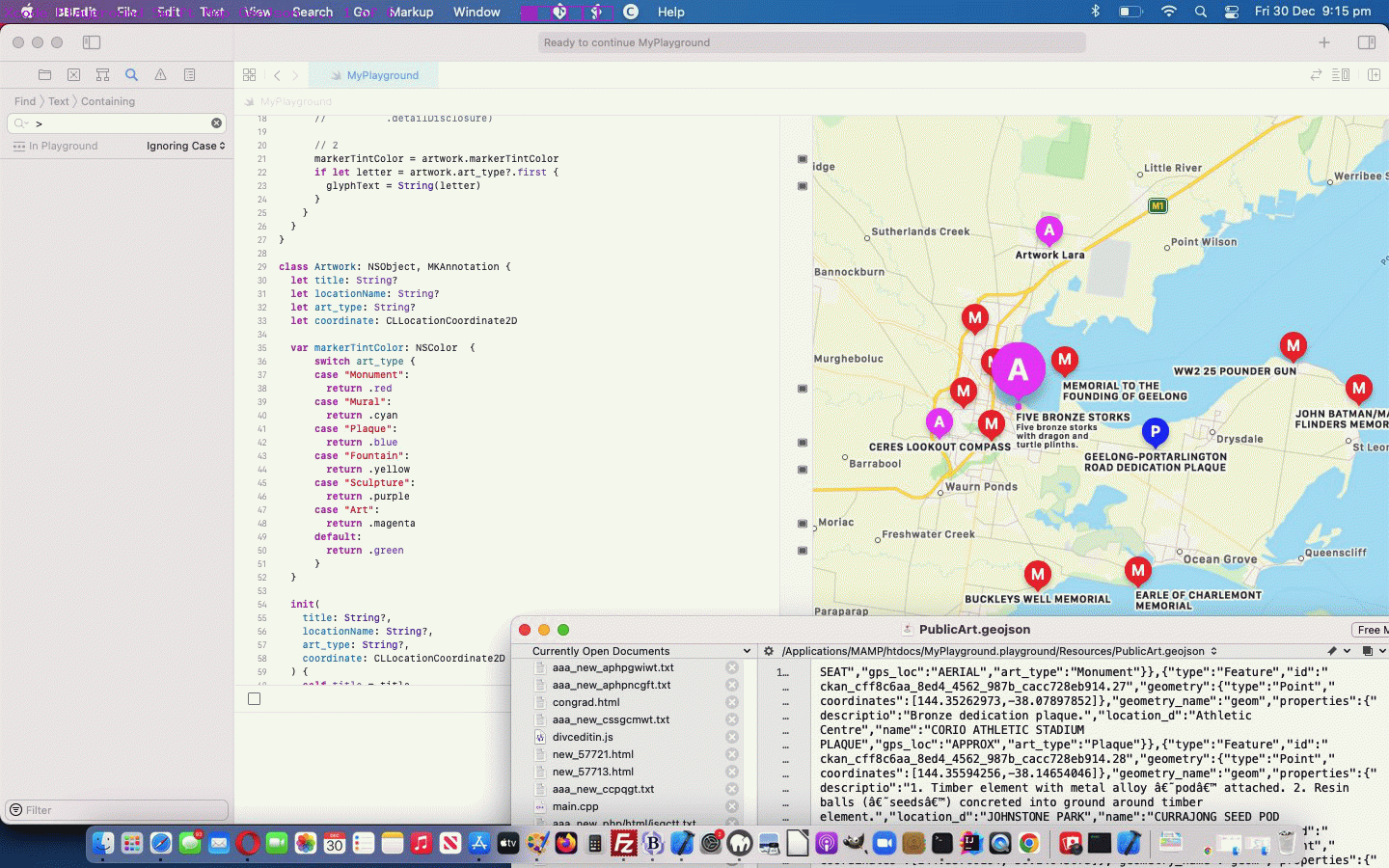This screenshot has height=868, width=1389.
Task: Click Add Editor on Right icon
Action: 1374,75
